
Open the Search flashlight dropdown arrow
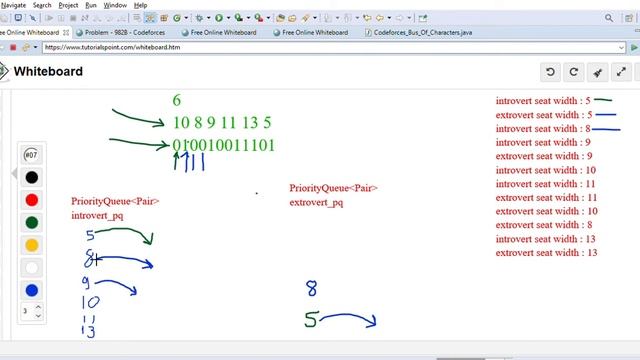tap(315, 18)
